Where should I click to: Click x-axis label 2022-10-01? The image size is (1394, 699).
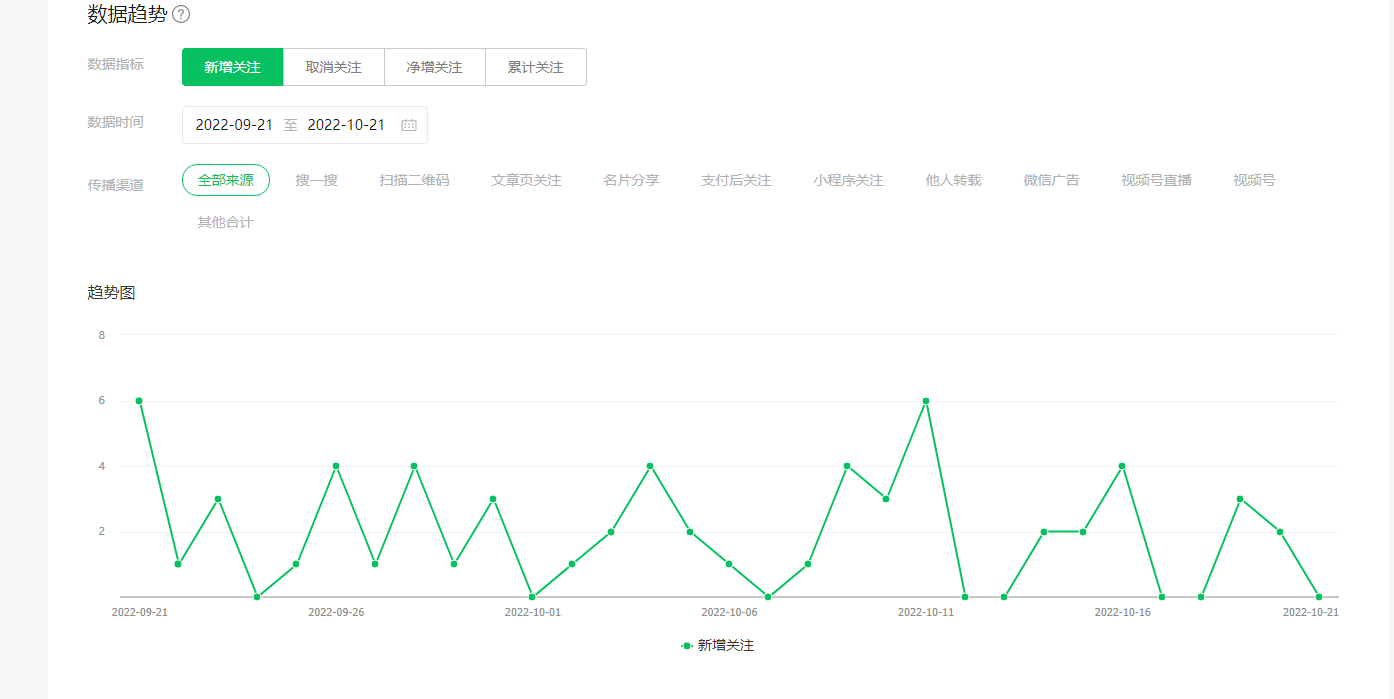click(x=533, y=612)
